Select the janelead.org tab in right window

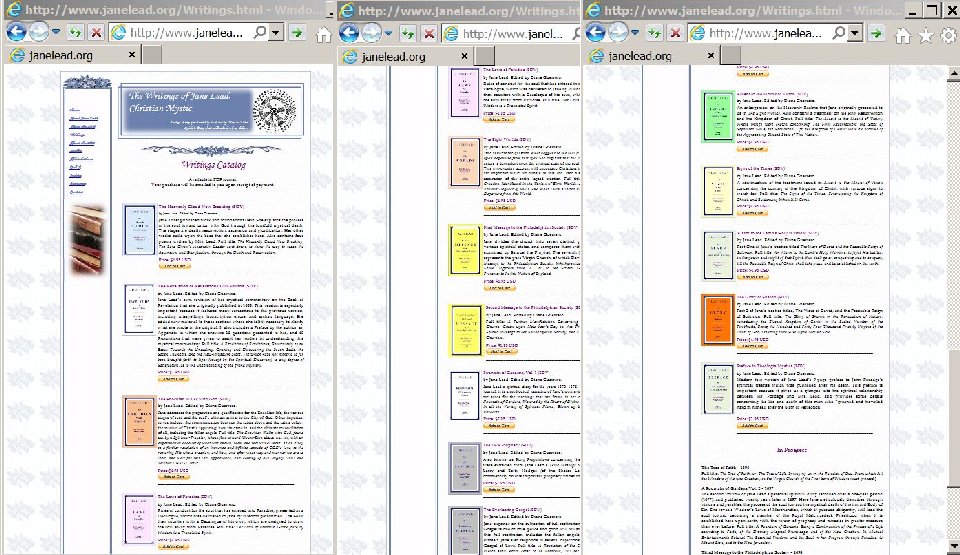(x=653, y=56)
